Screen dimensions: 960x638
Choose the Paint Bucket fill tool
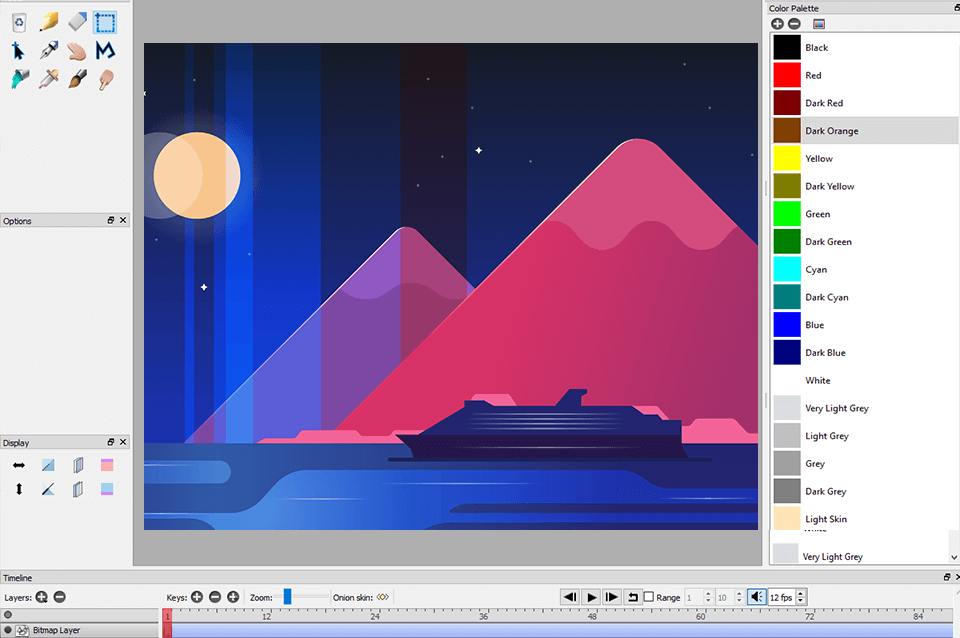pyautogui.click(x=19, y=79)
